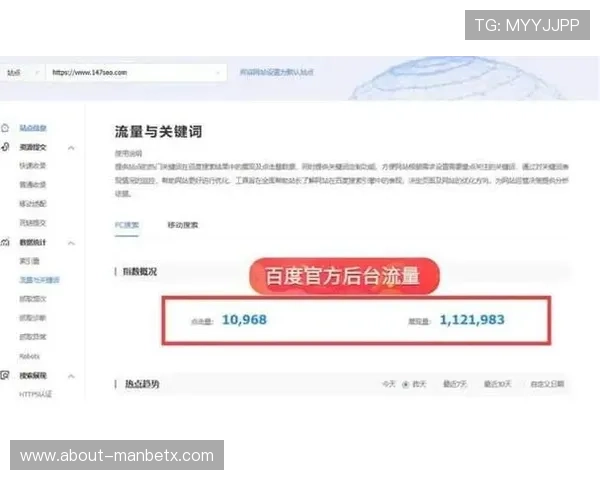Viewport: 600px width, 480px height.
Task: Open 快速收录 in the sidebar
Action: 33,165
